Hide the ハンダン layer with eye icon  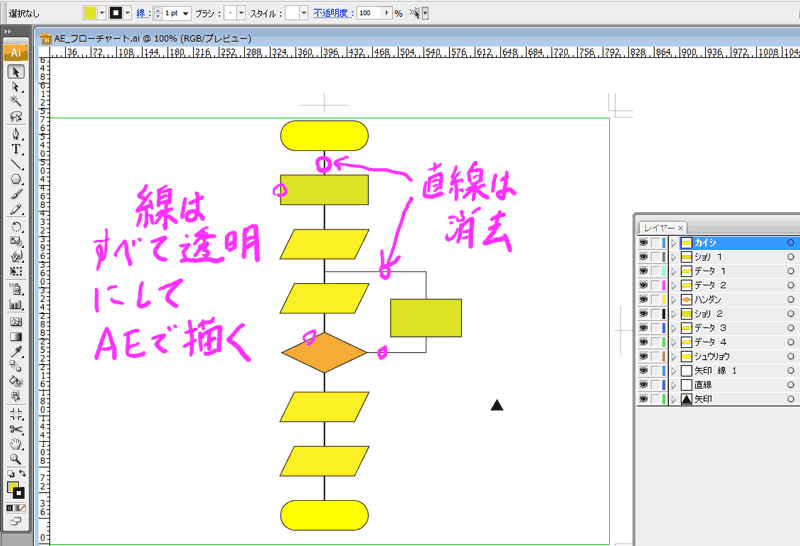pos(643,299)
